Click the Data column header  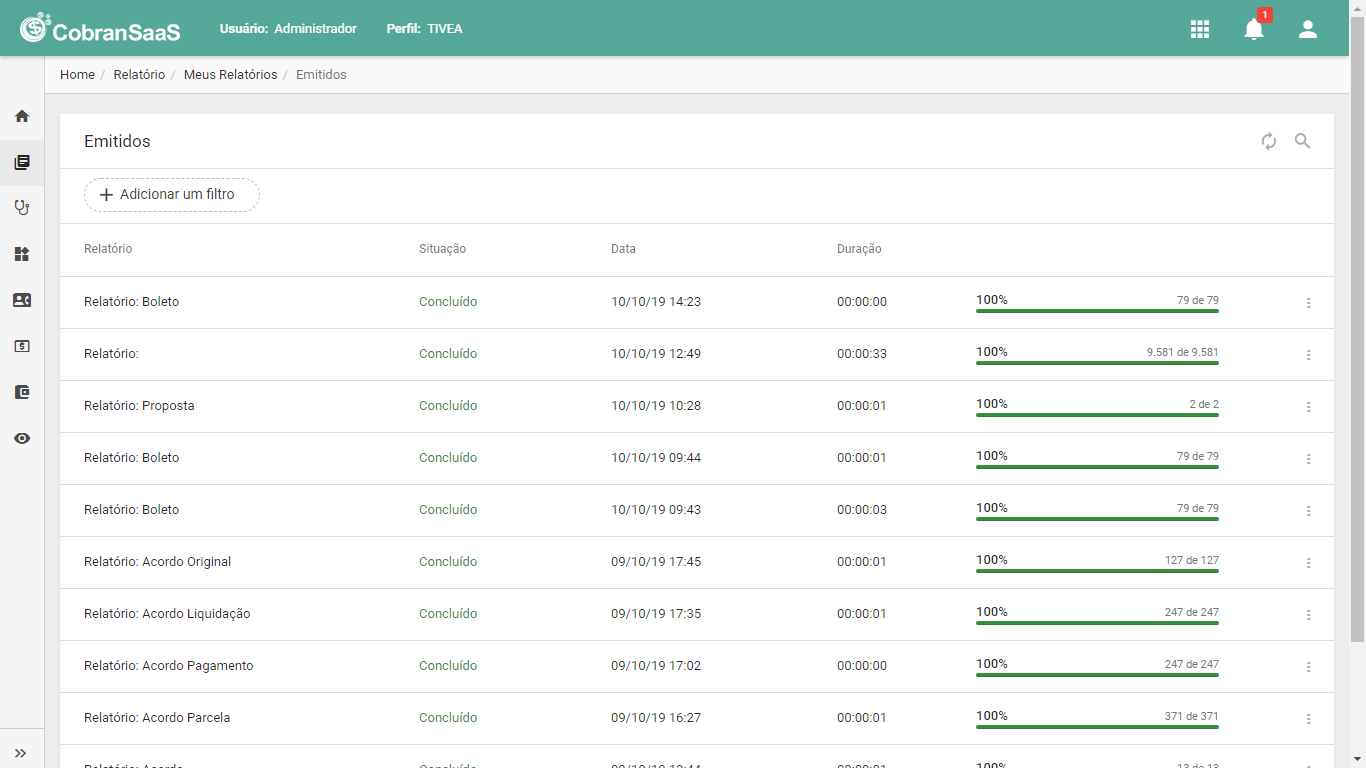623,249
